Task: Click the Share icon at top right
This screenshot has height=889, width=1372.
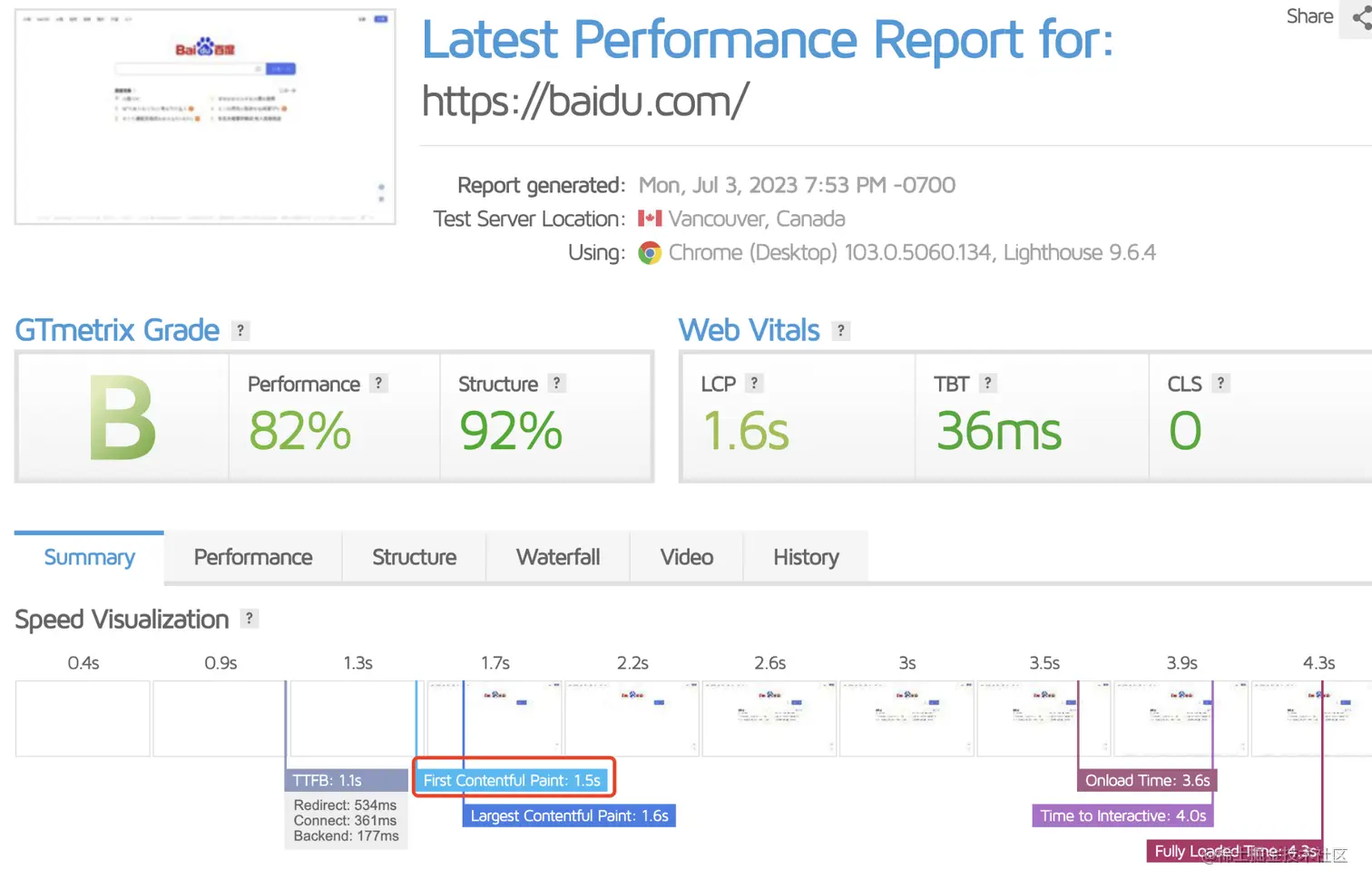Action: 1360,17
